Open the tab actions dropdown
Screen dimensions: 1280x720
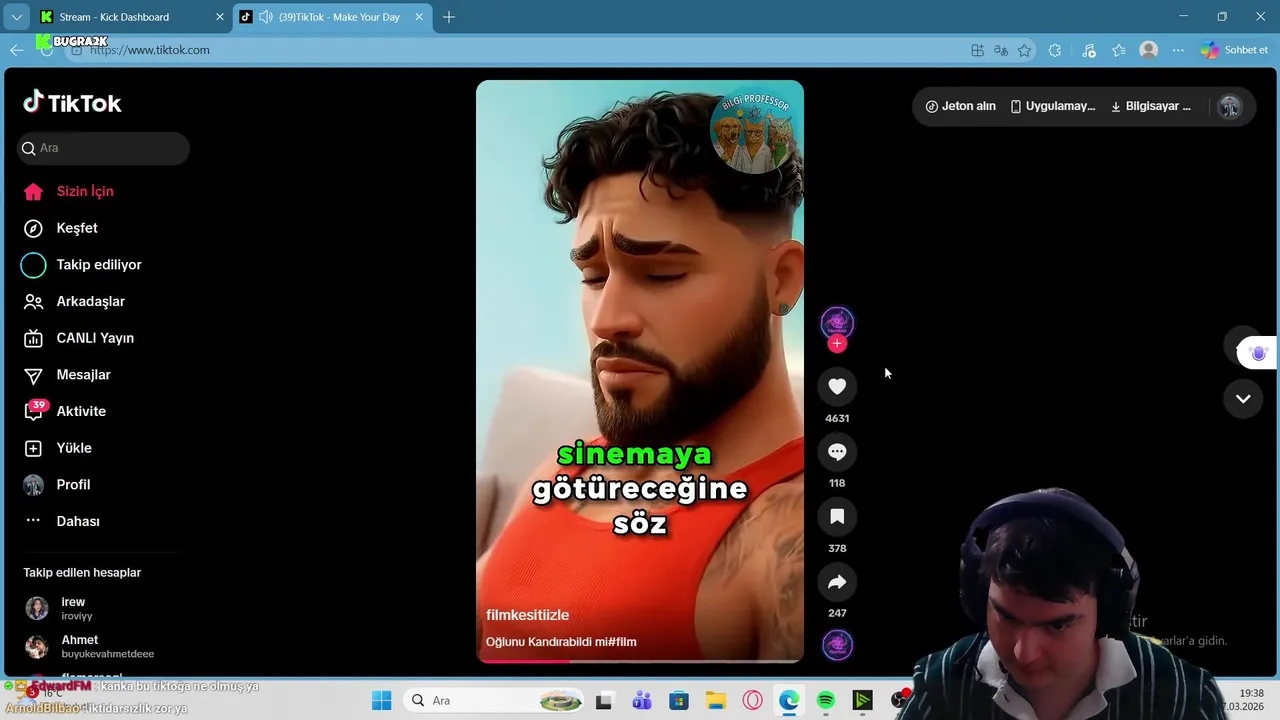(x=16, y=17)
